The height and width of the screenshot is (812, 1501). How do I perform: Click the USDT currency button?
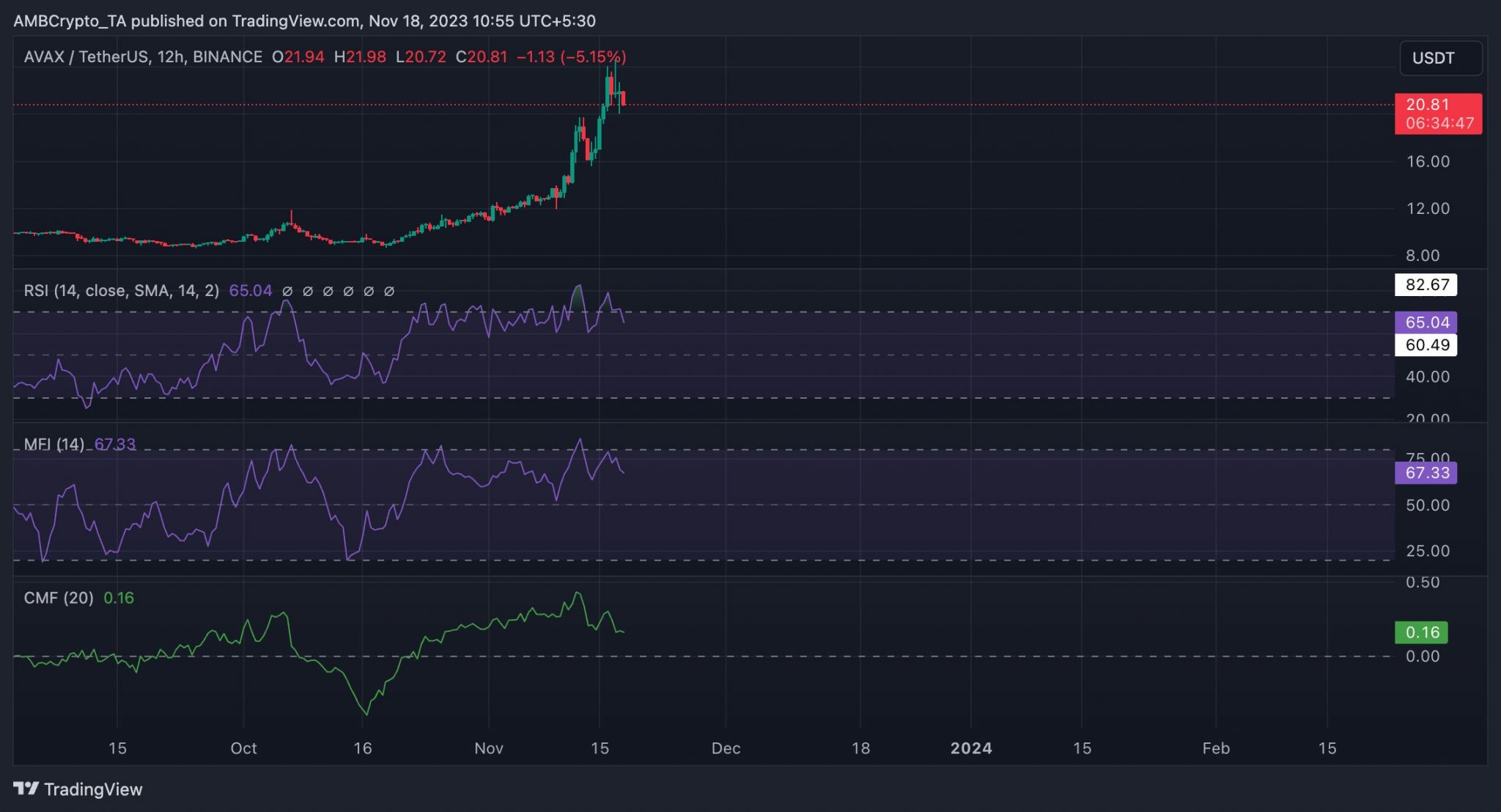[1440, 58]
